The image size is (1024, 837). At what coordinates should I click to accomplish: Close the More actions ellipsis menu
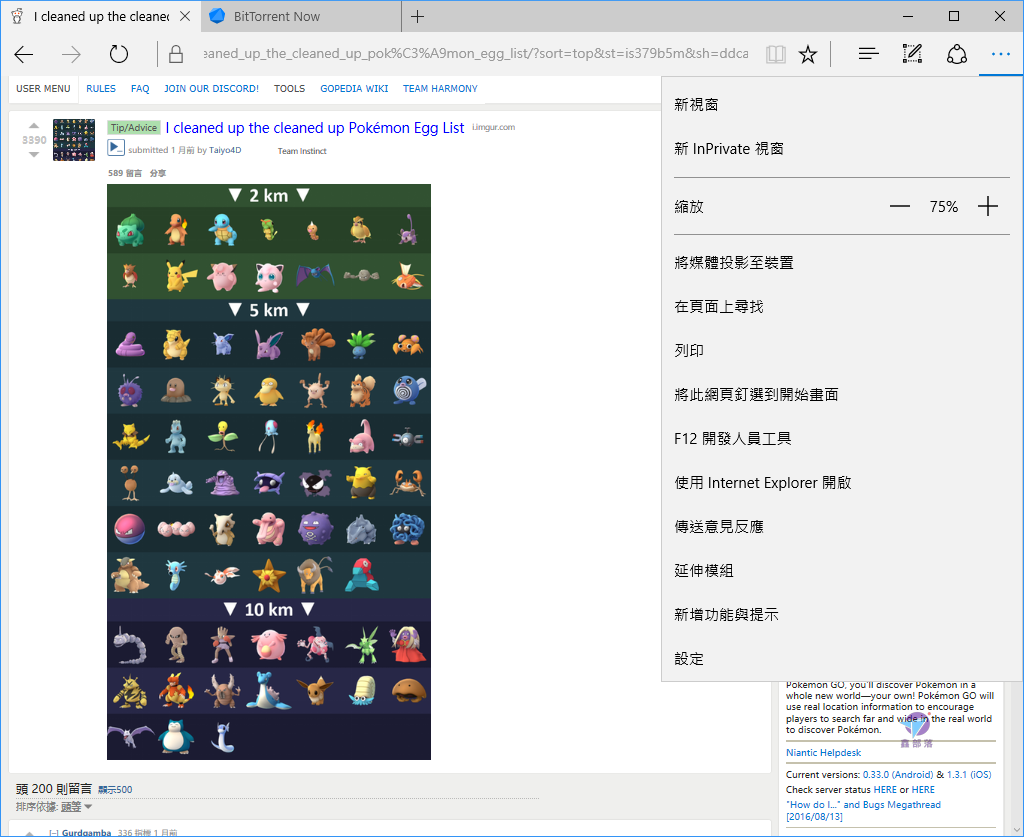tap(1000, 54)
